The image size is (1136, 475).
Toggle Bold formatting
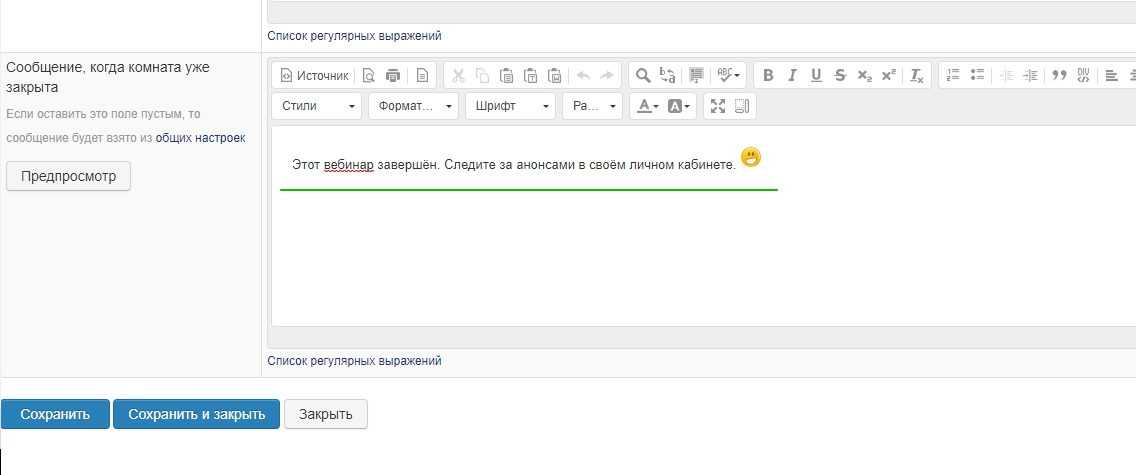point(768,75)
